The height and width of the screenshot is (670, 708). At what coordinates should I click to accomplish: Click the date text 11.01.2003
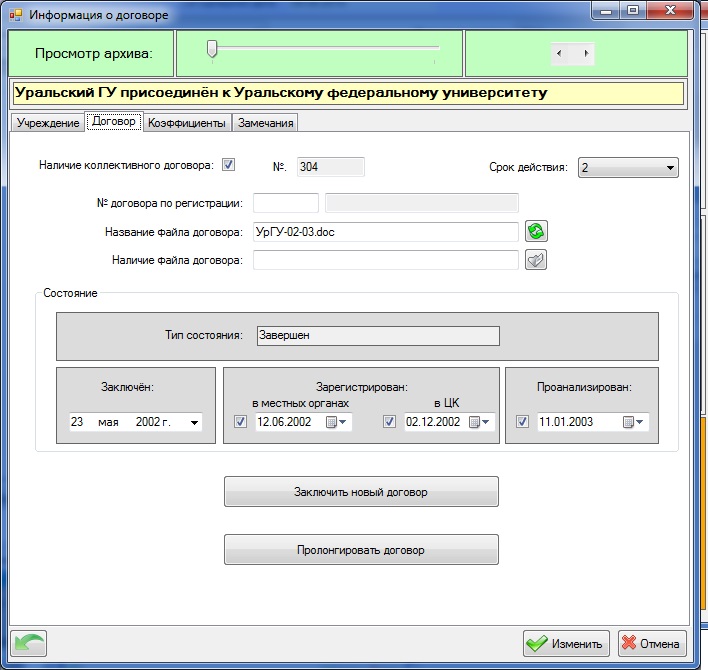(x=566, y=422)
